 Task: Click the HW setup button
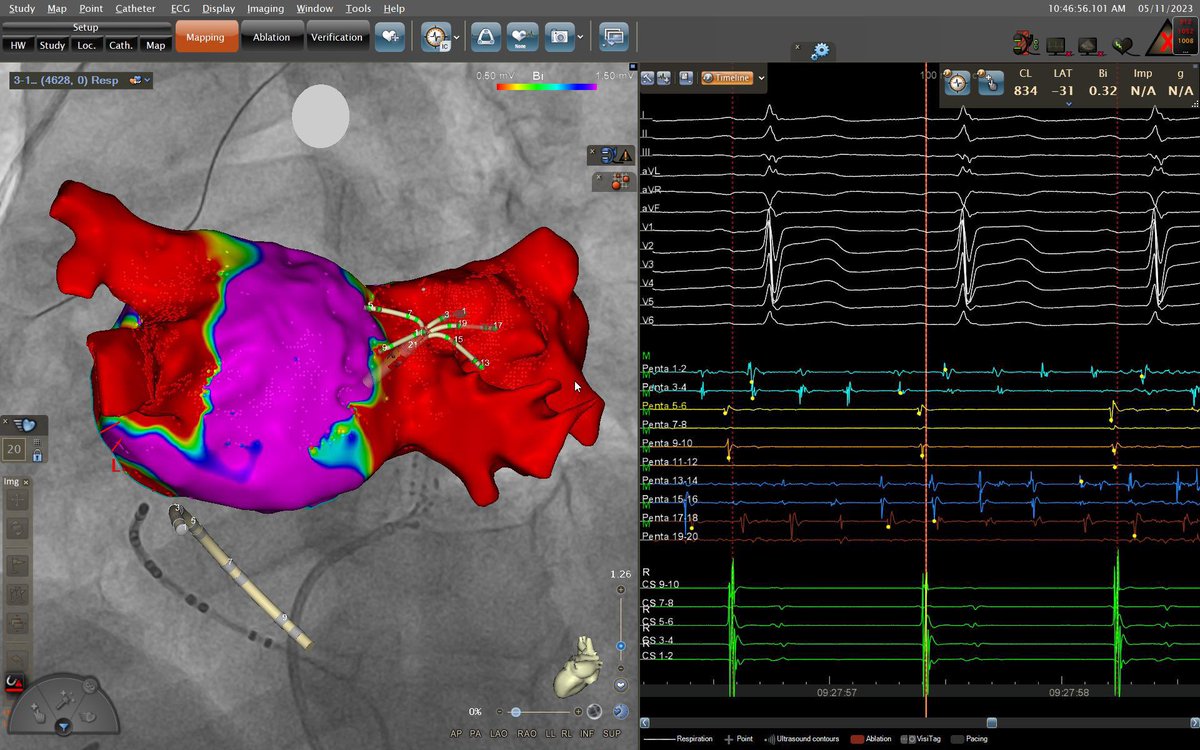pos(18,45)
